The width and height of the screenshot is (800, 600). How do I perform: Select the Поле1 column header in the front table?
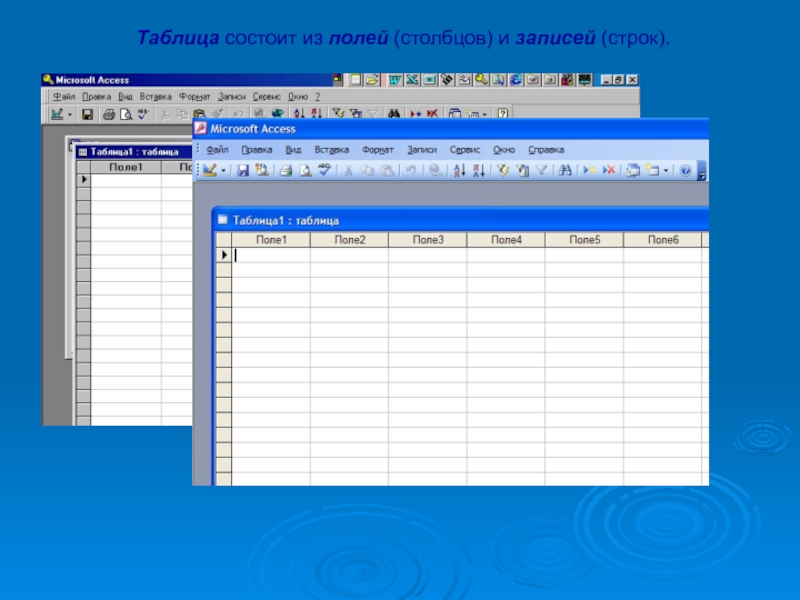pos(271,240)
